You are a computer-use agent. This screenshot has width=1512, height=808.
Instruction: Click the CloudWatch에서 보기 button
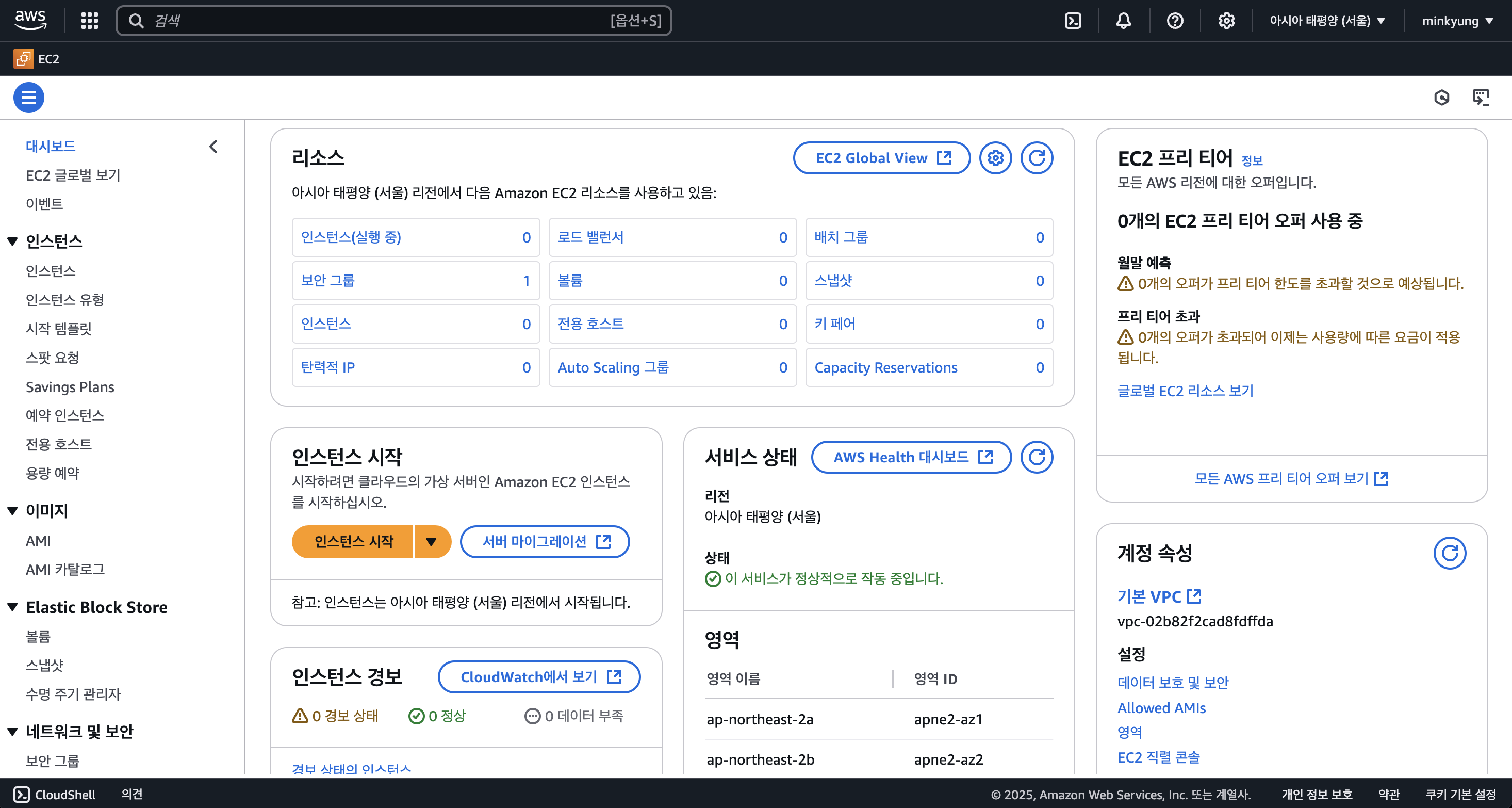coord(539,677)
